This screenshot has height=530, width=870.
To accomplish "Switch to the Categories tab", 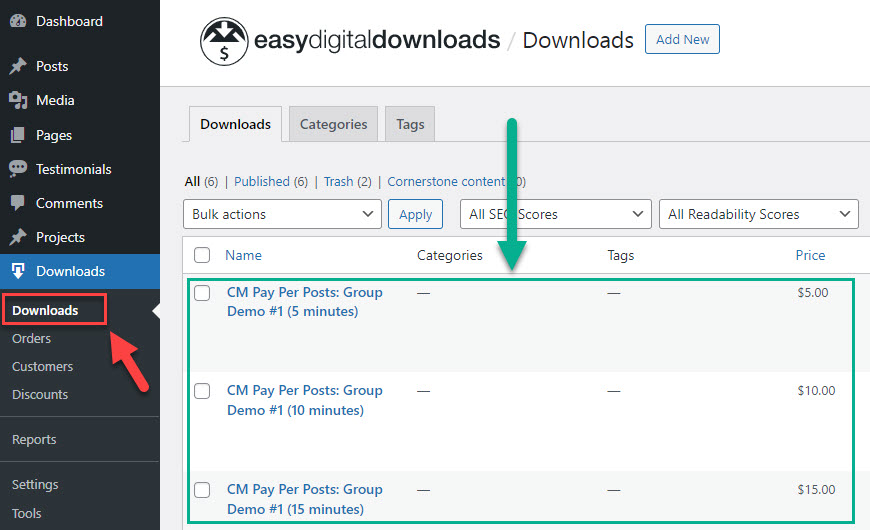I will click(333, 124).
